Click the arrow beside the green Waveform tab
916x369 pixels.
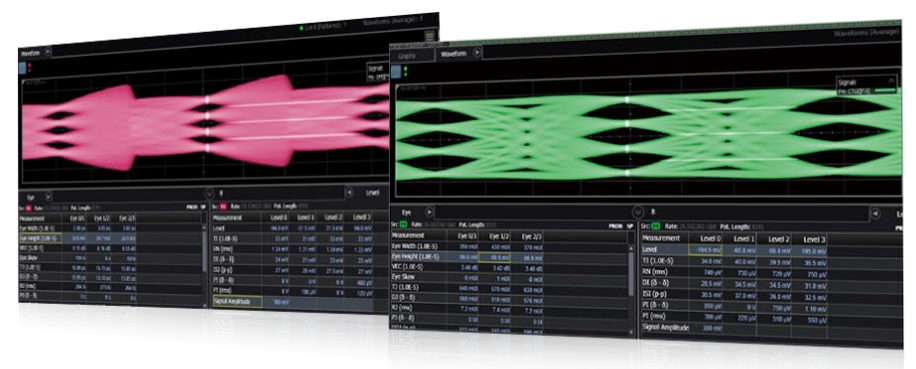[477, 53]
